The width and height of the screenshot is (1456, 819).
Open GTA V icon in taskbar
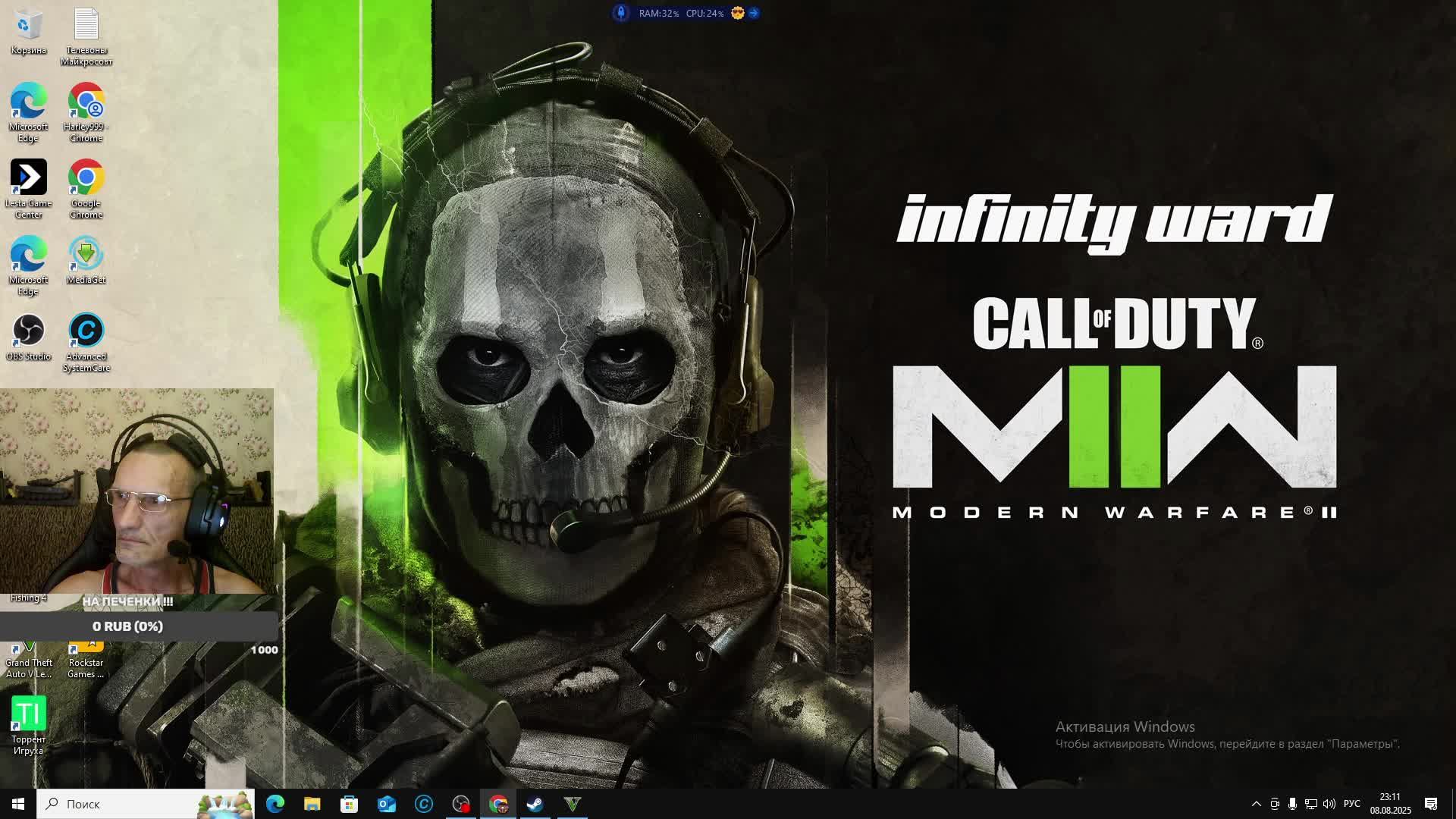point(573,804)
